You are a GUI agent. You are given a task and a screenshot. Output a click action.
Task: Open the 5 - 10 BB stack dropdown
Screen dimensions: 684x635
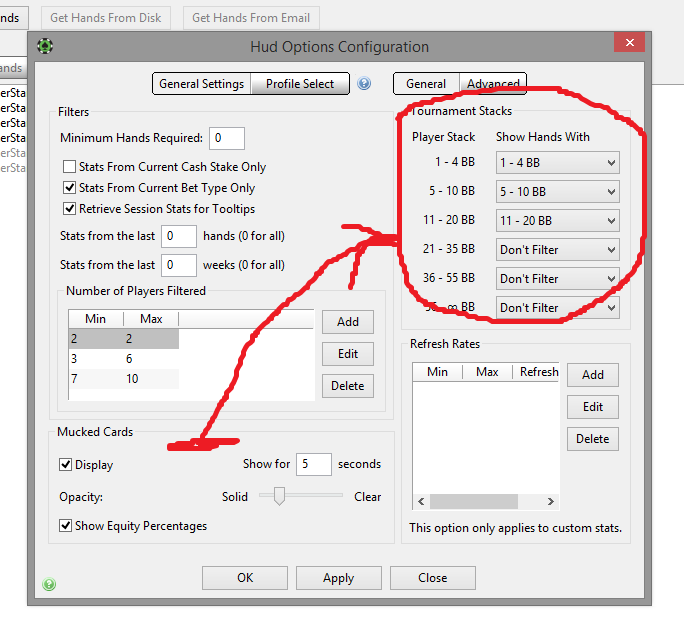[557, 191]
